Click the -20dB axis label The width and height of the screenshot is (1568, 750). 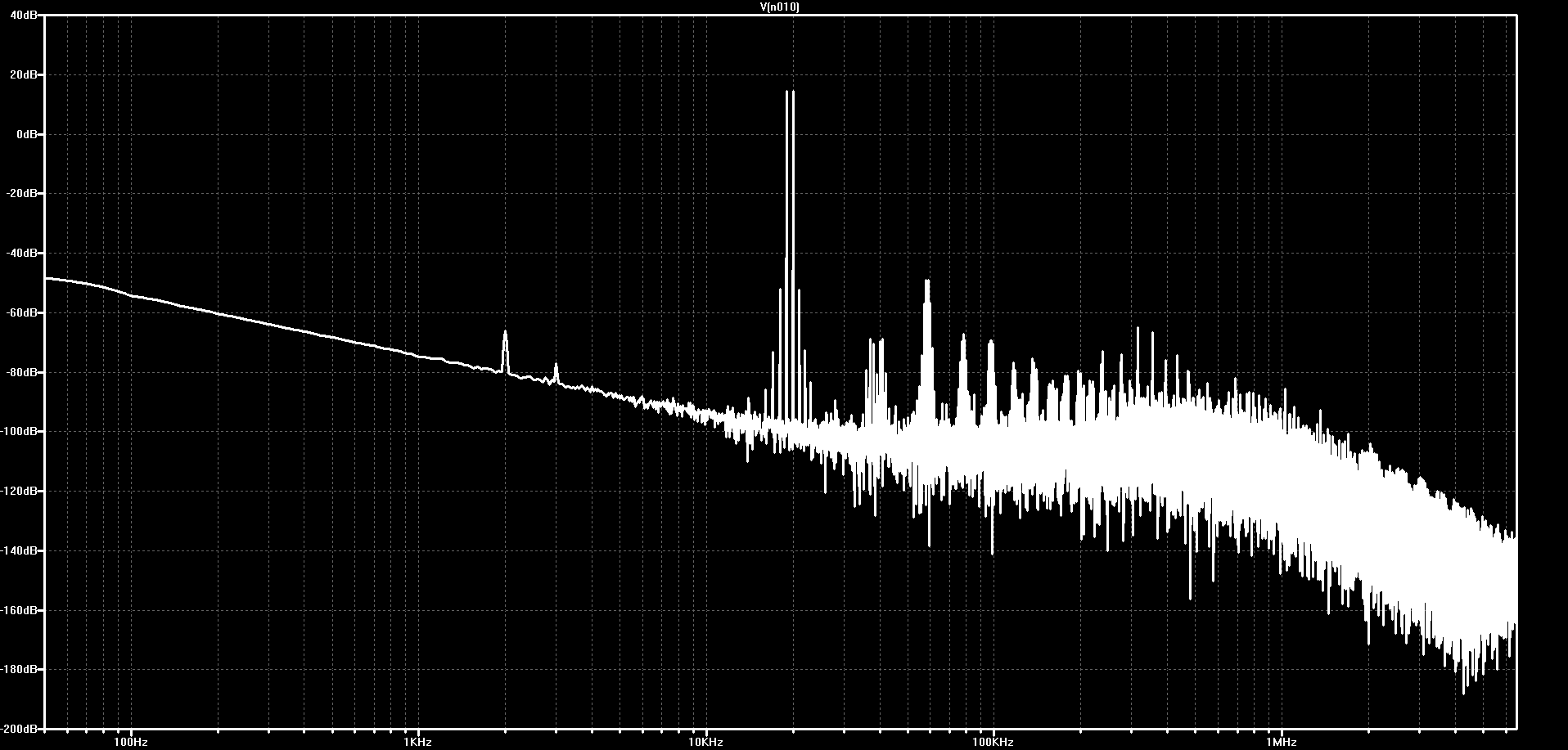point(23,194)
